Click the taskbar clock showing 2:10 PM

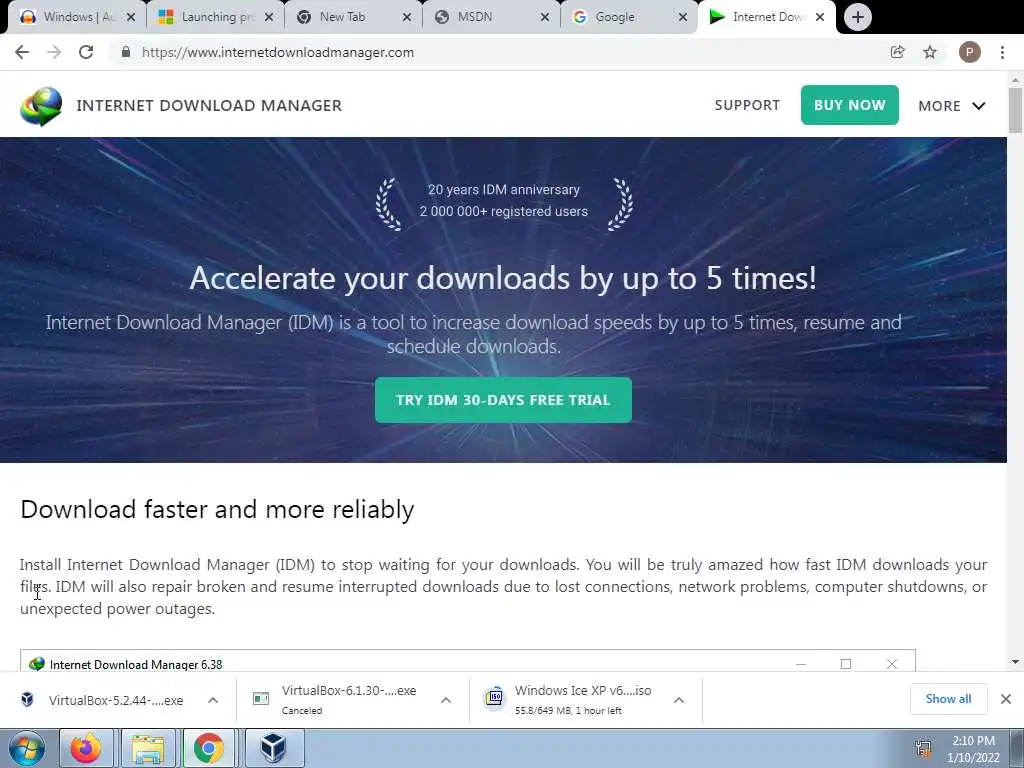pyautogui.click(x=973, y=748)
